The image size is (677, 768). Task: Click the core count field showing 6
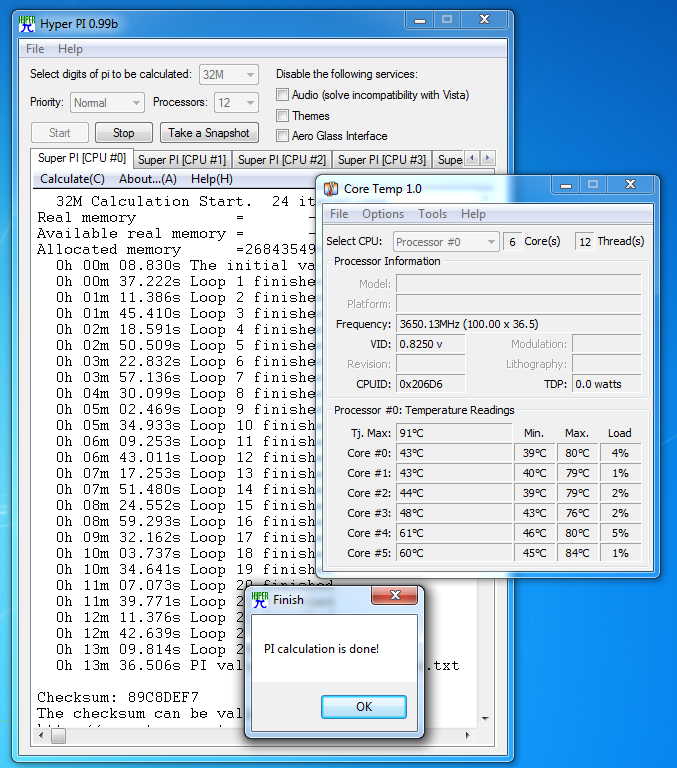tap(512, 242)
